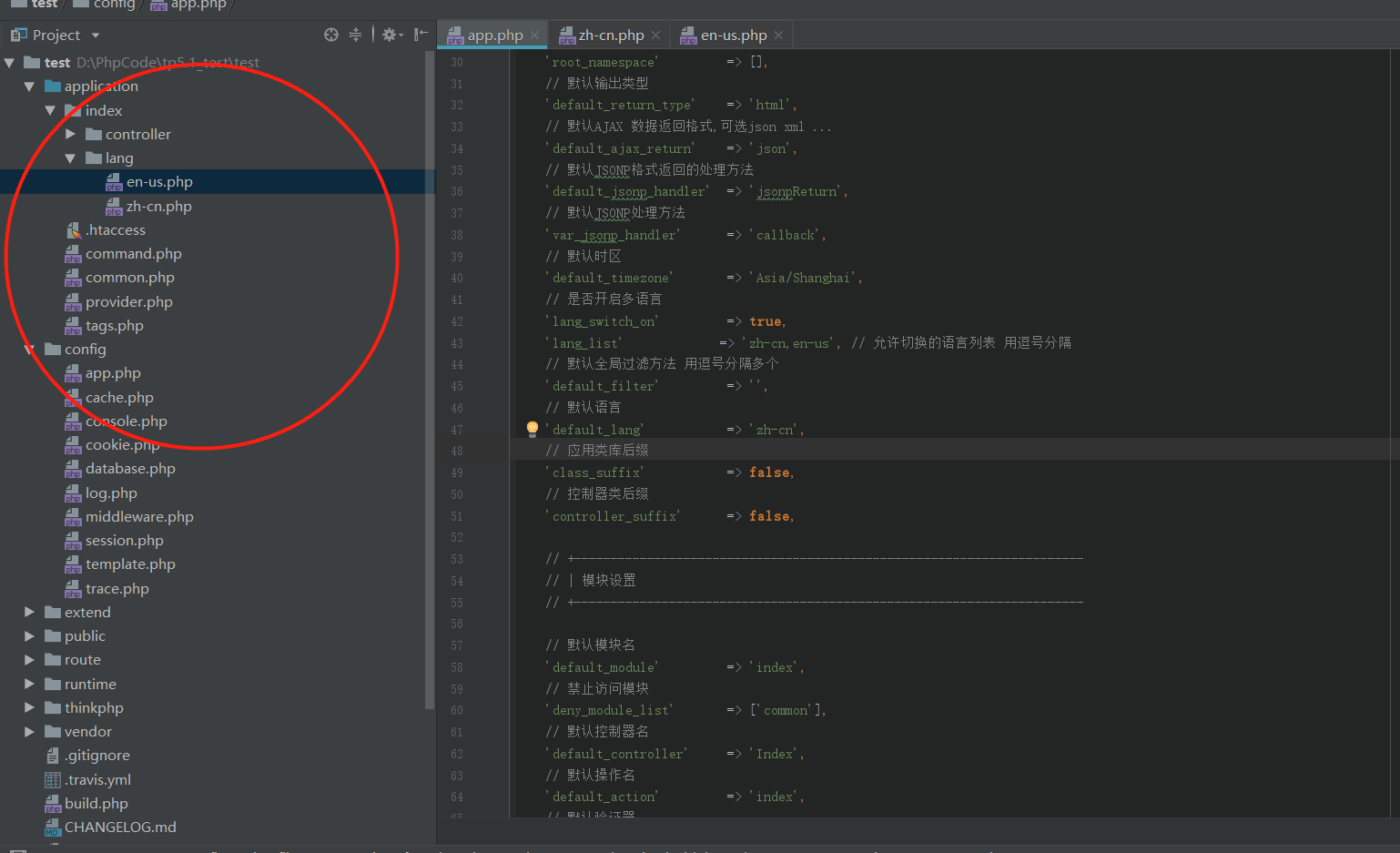Click the intention bulb on line 47
The image size is (1400, 853).
click(x=532, y=429)
